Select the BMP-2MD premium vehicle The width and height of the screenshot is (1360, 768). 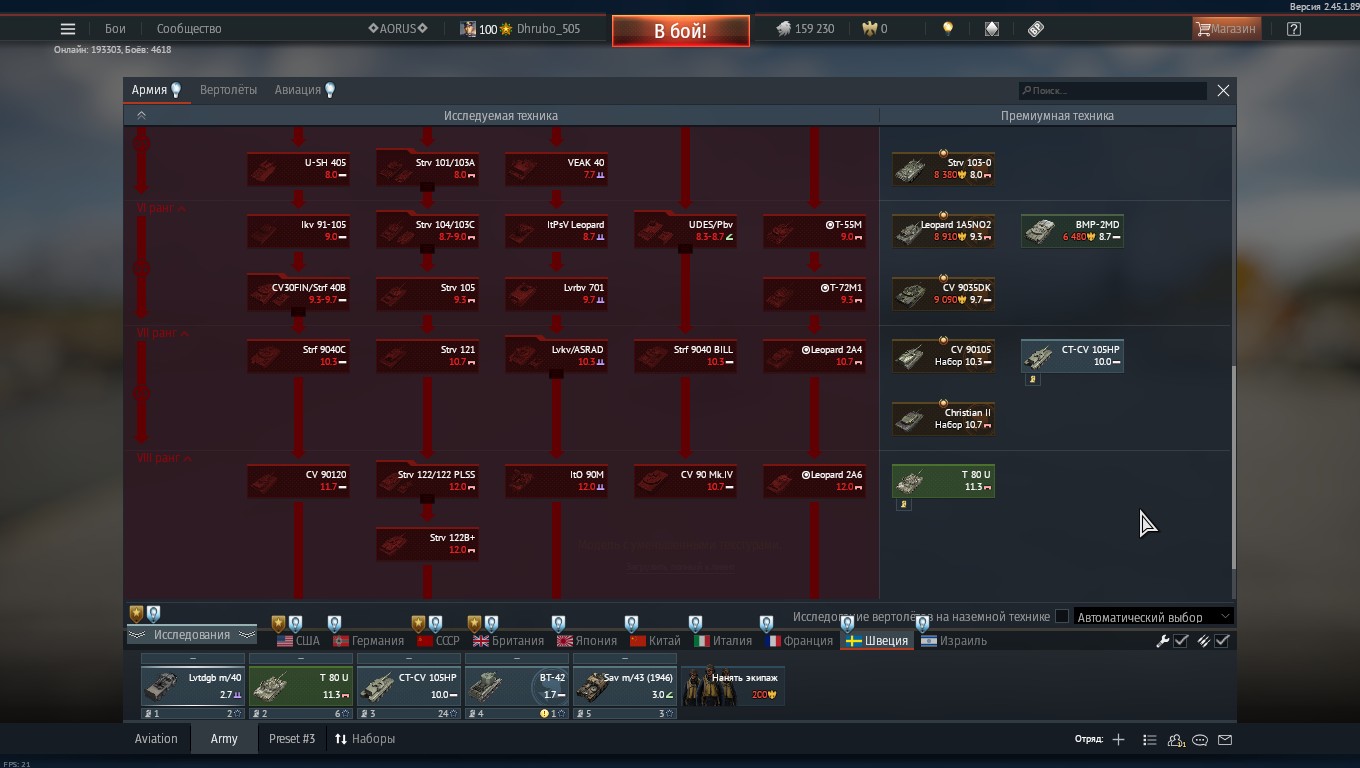[x=1072, y=231]
